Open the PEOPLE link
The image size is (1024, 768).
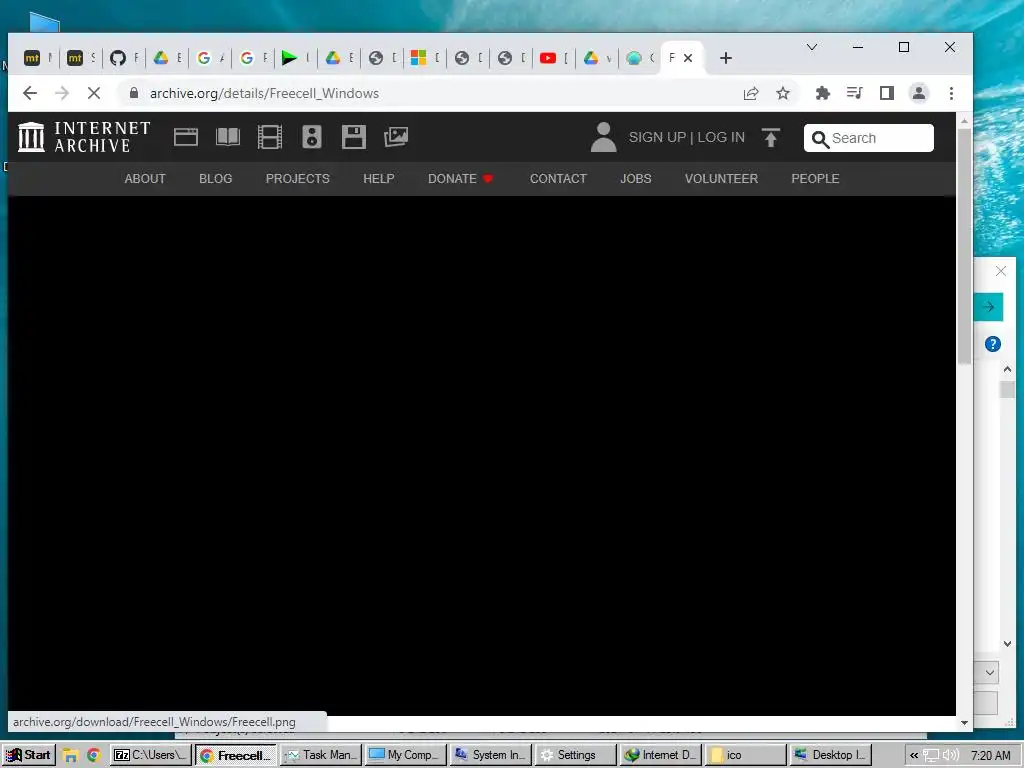[816, 178]
